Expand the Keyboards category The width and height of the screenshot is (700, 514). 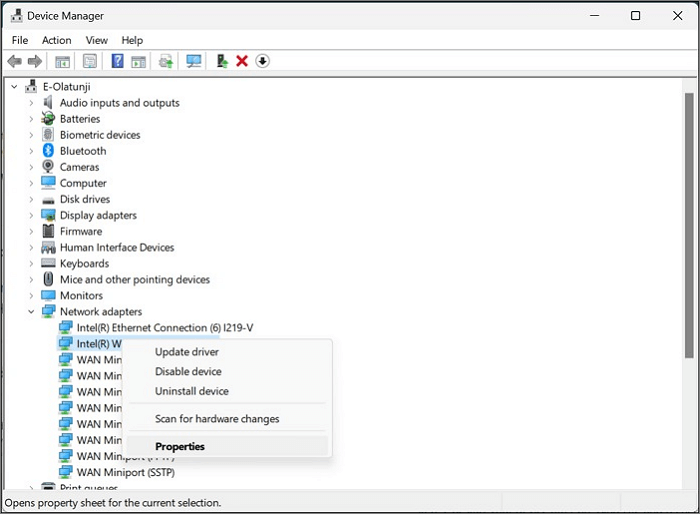click(31, 263)
